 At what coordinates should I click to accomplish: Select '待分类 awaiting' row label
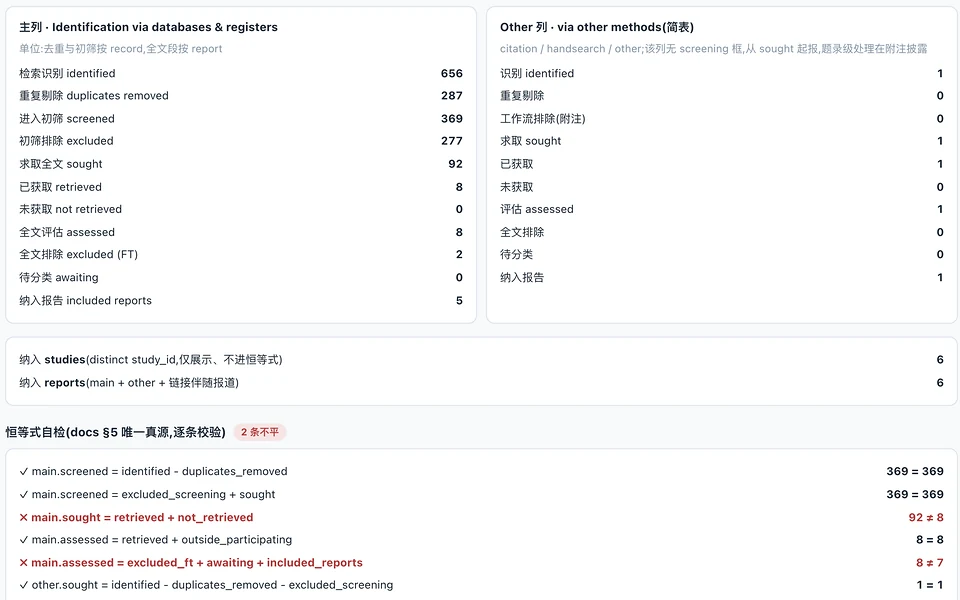[x=59, y=277]
